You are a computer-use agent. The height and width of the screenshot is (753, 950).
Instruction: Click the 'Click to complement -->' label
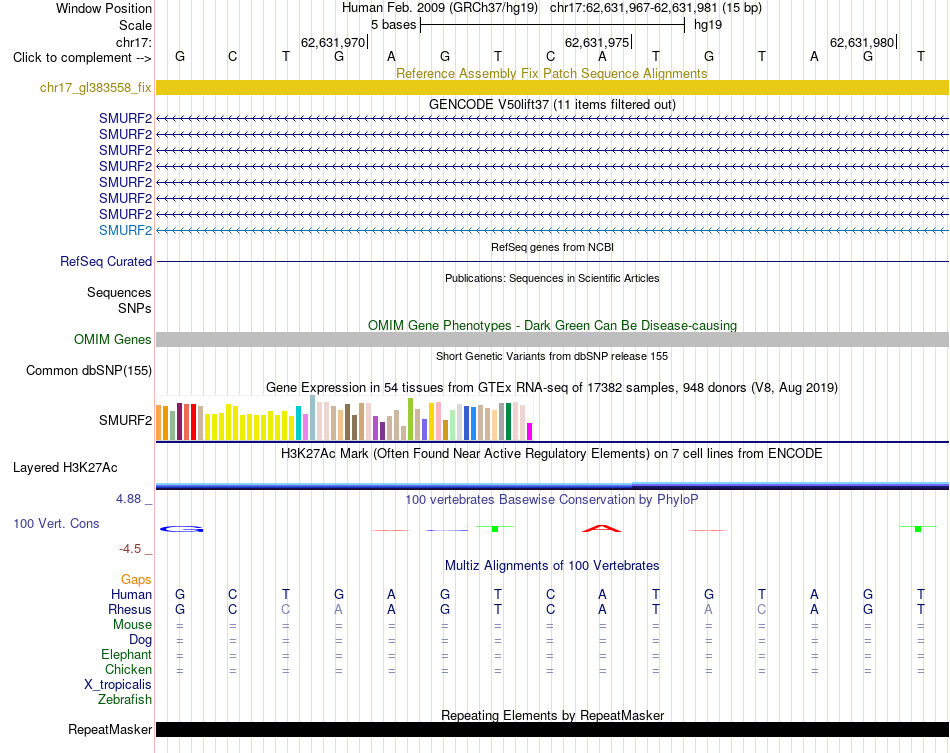coord(82,58)
